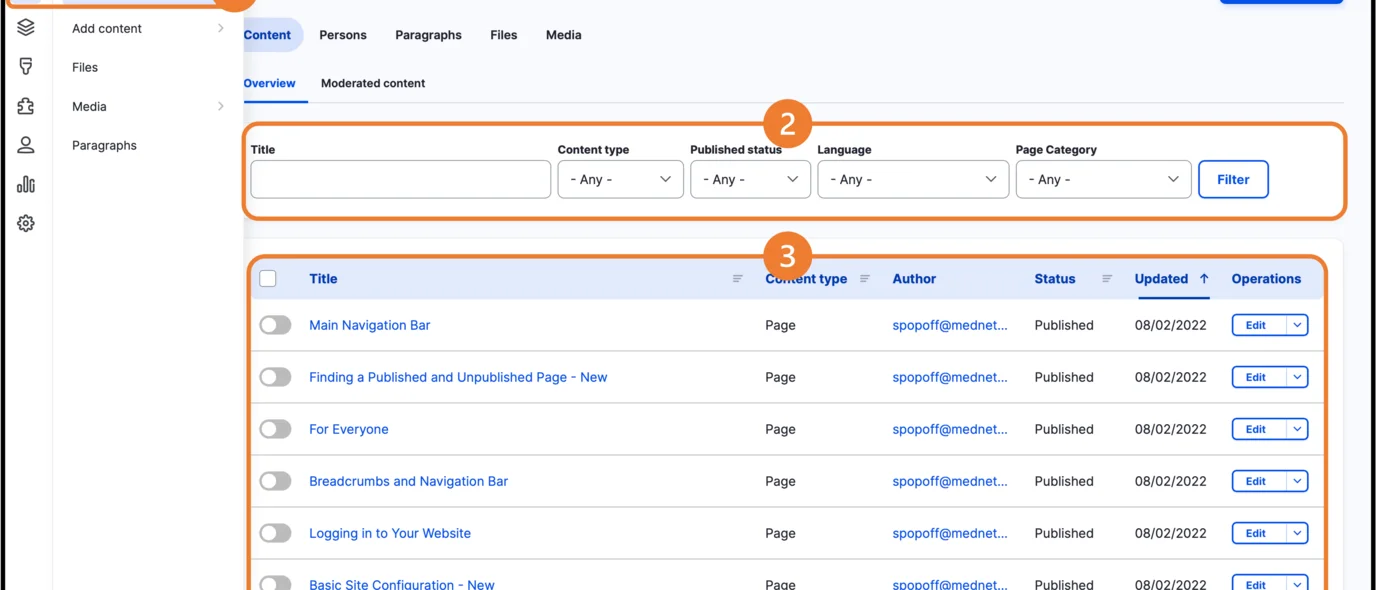Click Published status in Main Navigation Bar row

tap(1064, 325)
